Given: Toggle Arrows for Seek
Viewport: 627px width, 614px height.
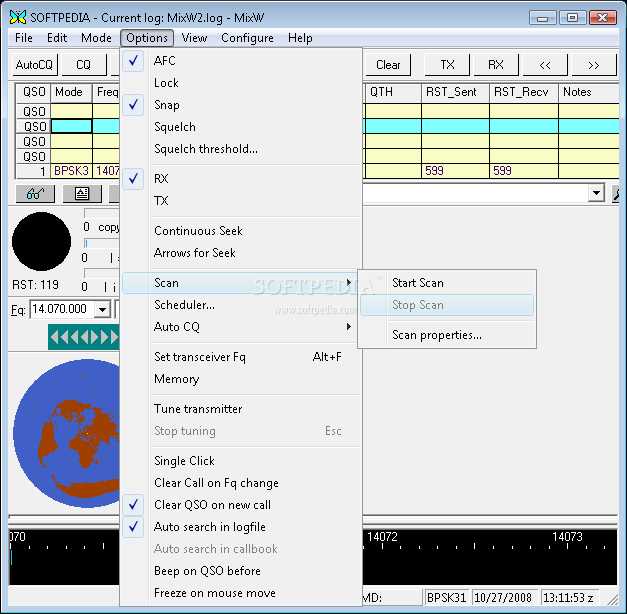Looking at the screenshot, I should (x=241, y=253).
